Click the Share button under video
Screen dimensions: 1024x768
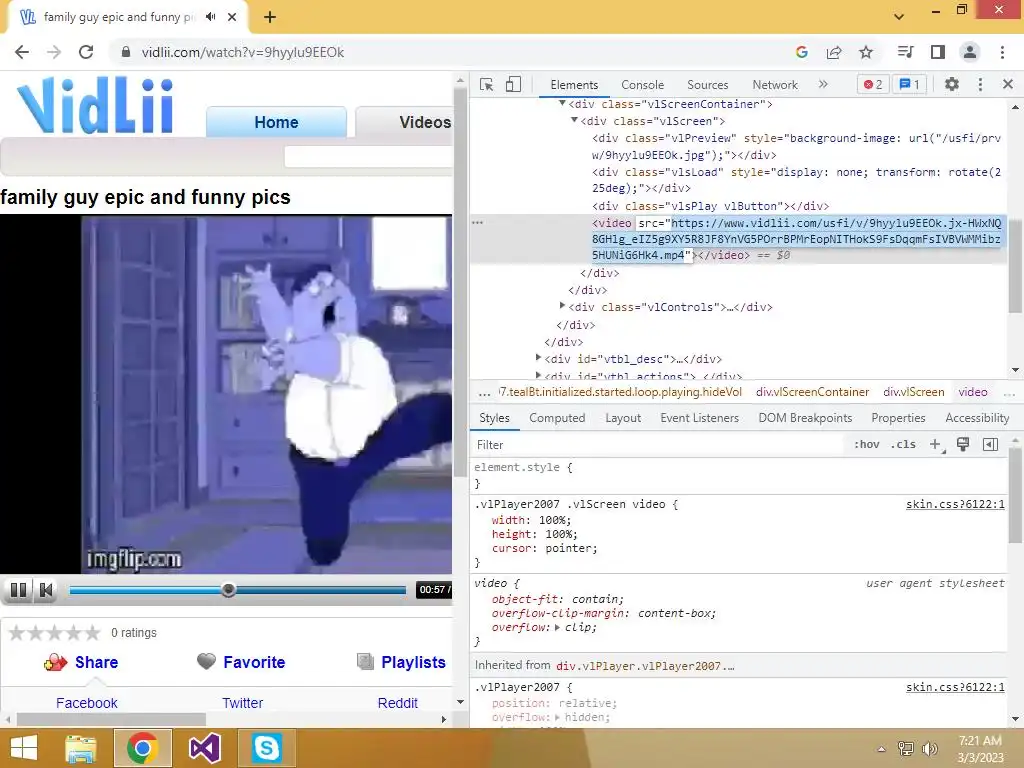coord(81,662)
